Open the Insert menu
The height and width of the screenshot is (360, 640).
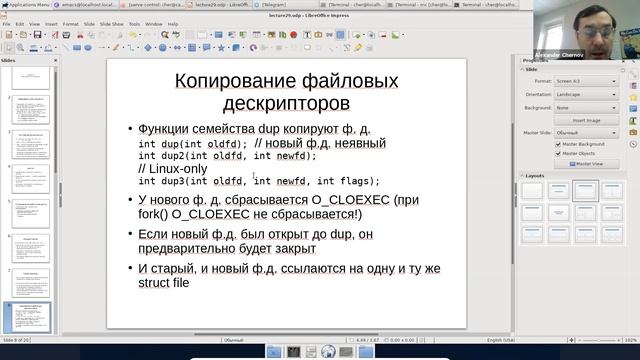pos(51,24)
